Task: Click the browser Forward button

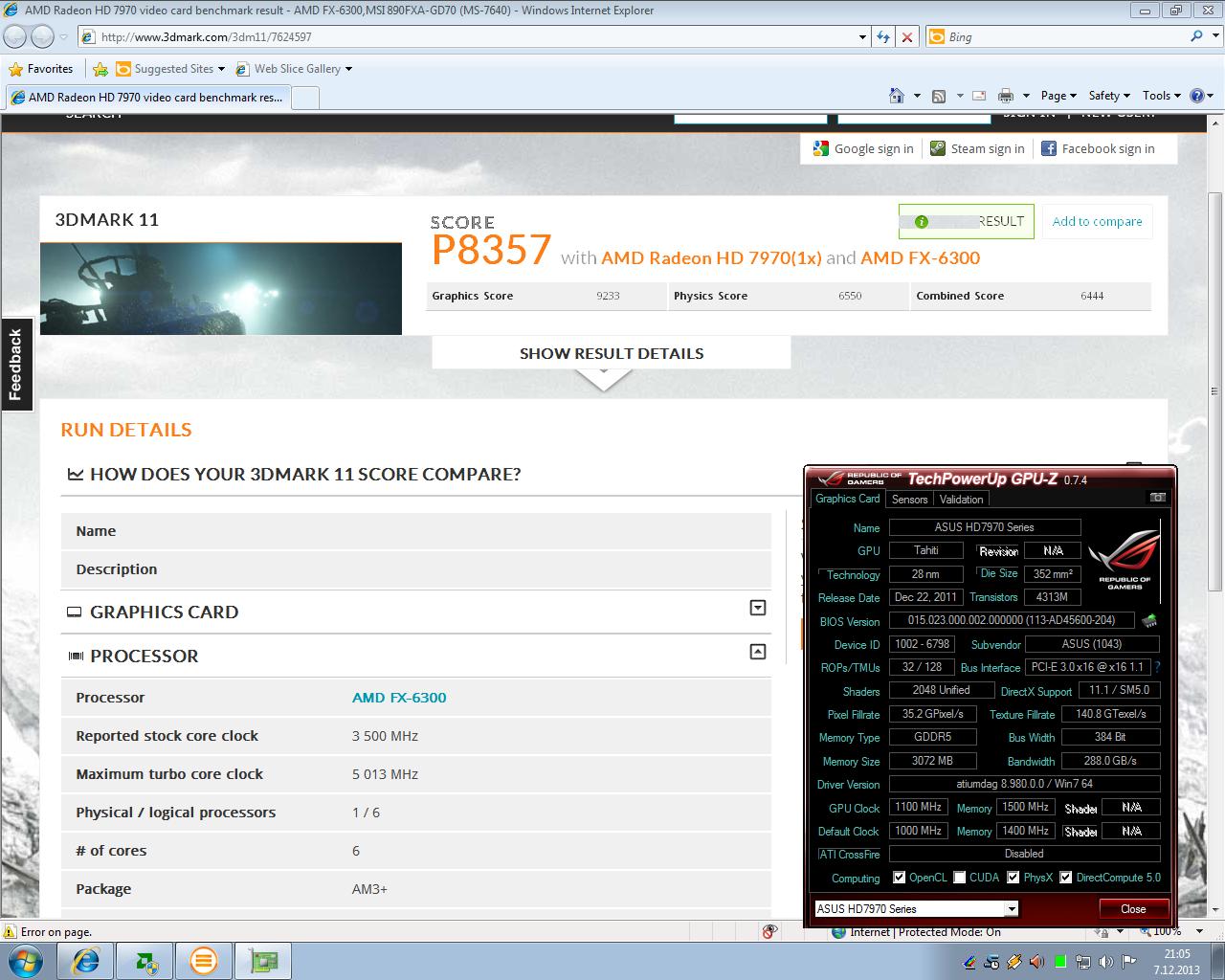Action: (42, 36)
